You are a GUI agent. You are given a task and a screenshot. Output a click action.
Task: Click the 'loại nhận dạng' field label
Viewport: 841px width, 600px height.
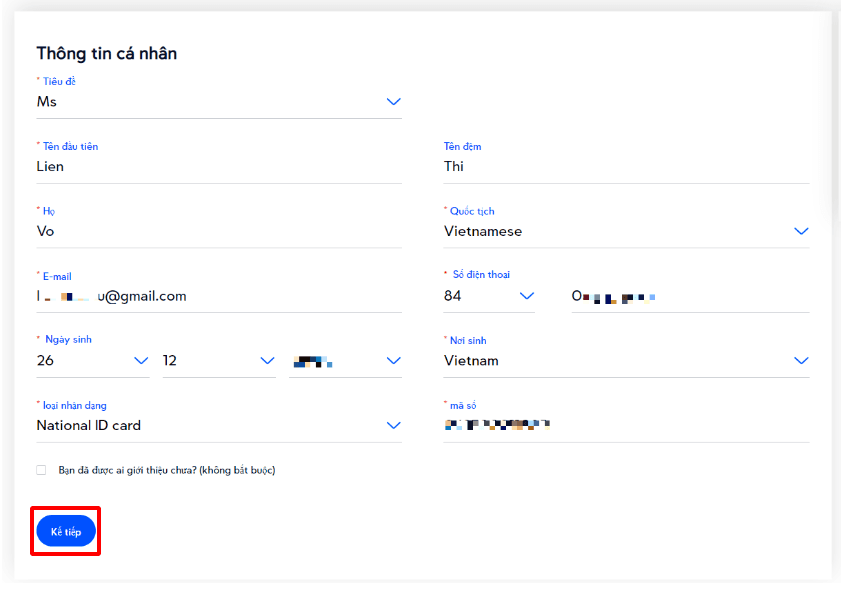[x=75, y=405]
